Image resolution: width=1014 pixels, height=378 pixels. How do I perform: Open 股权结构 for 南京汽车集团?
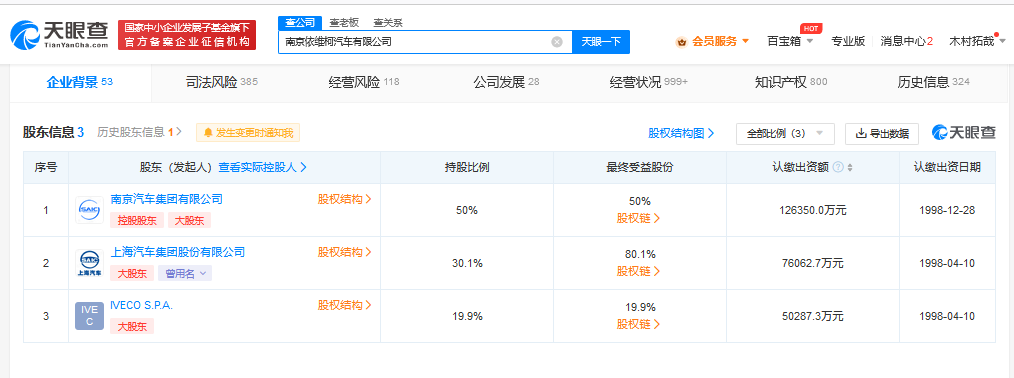tap(344, 199)
